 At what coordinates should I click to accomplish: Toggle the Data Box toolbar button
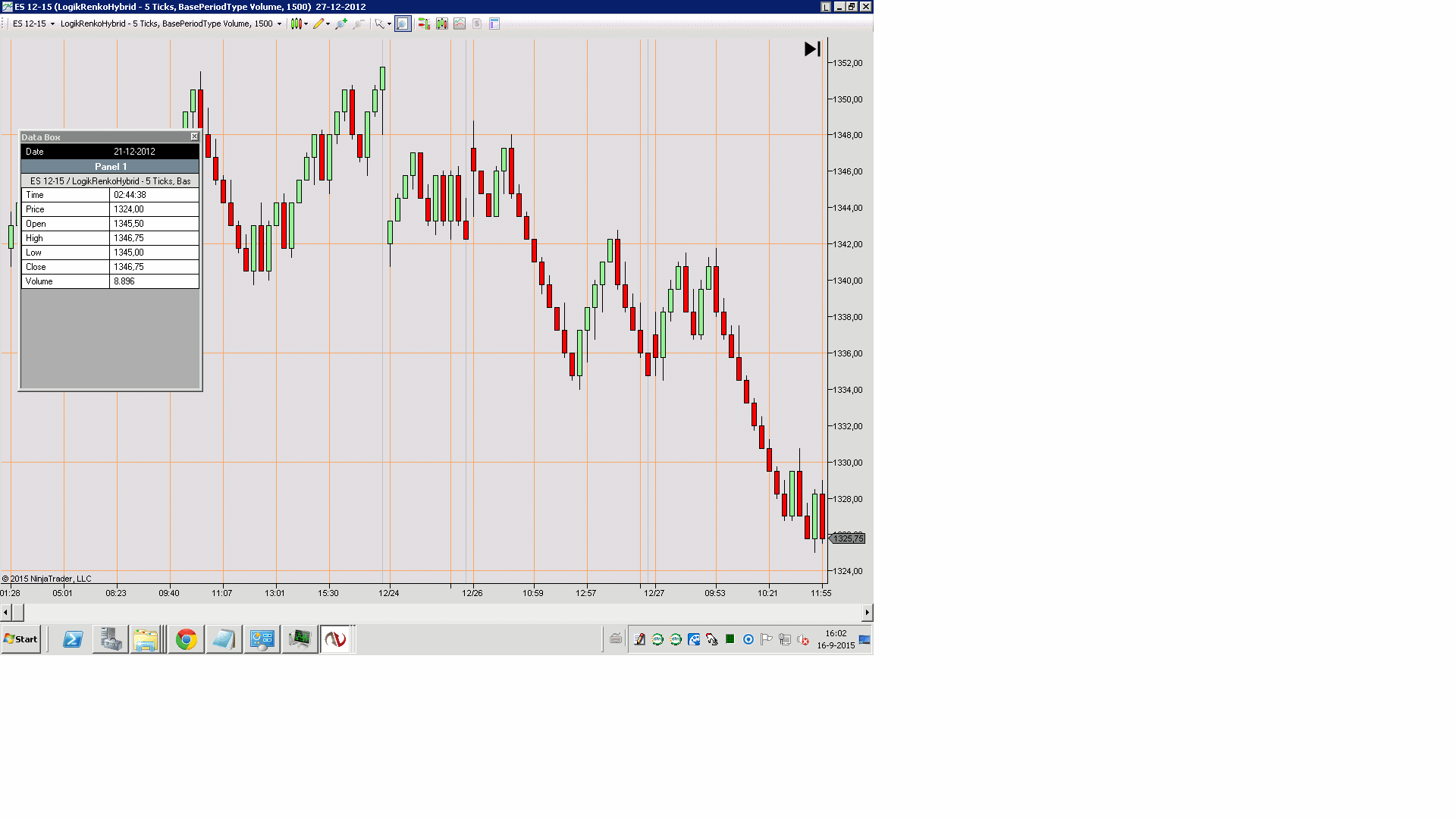(403, 24)
